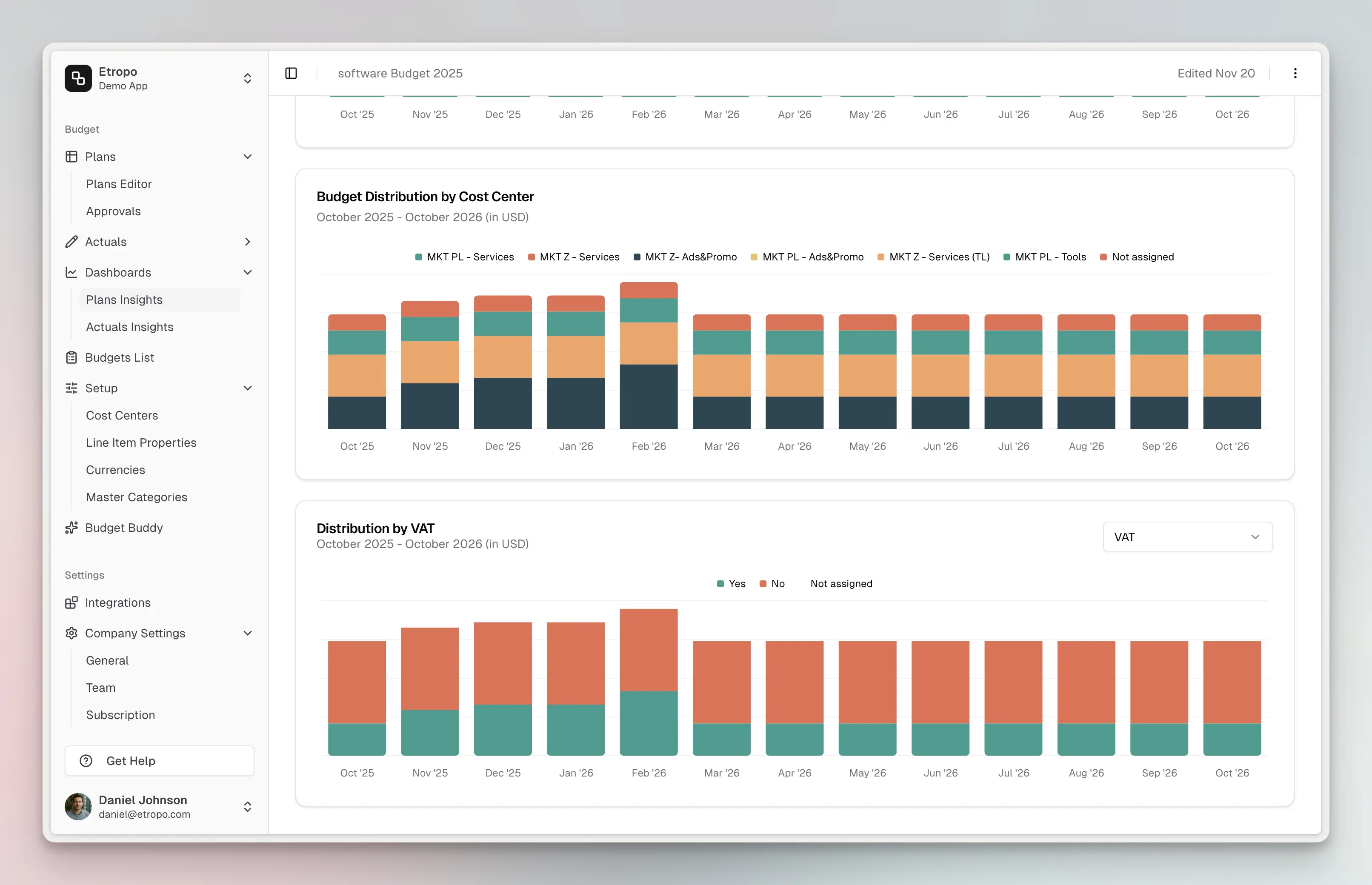Screen dimensions: 1372x885
Task: Click the Actuals pencil icon
Action: tap(71, 242)
